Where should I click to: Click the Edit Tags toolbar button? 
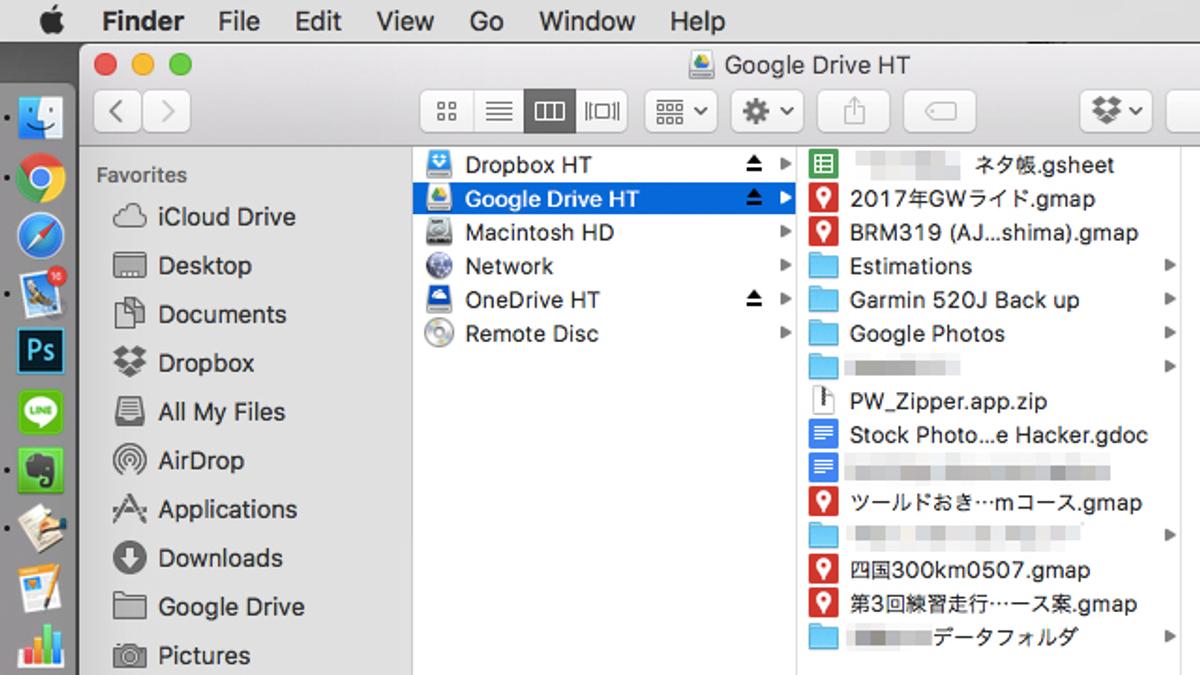940,111
